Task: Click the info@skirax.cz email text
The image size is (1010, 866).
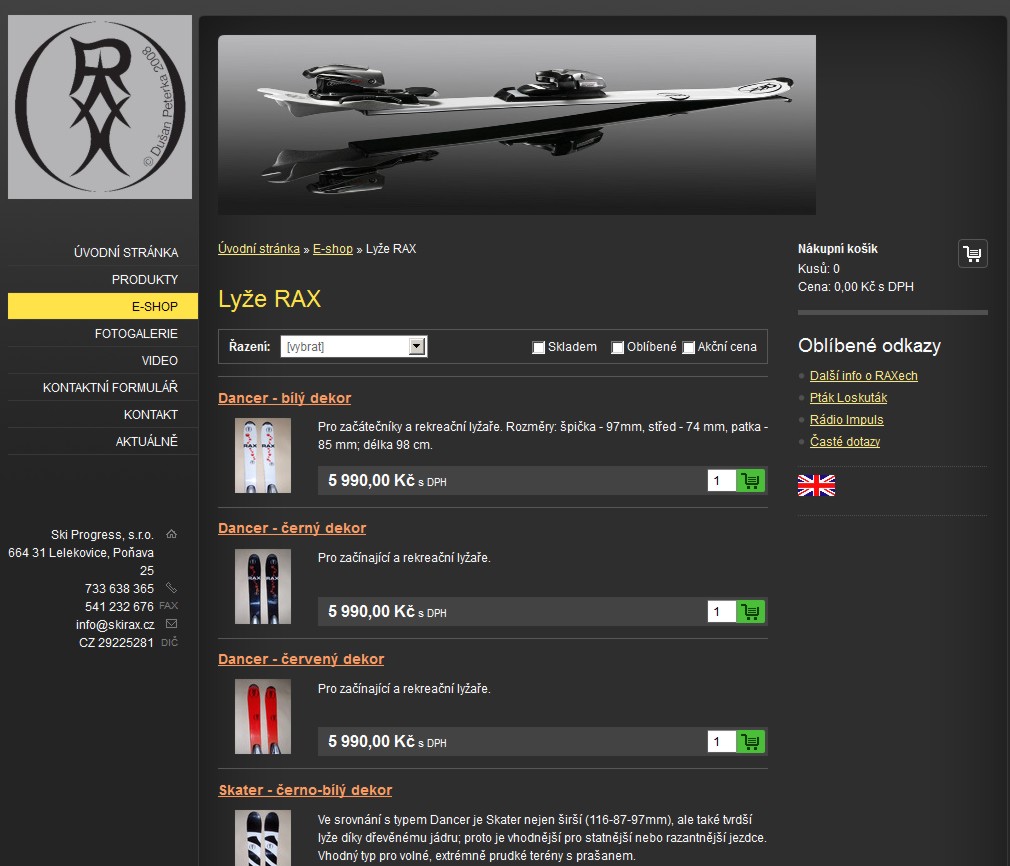Action: pos(115,624)
